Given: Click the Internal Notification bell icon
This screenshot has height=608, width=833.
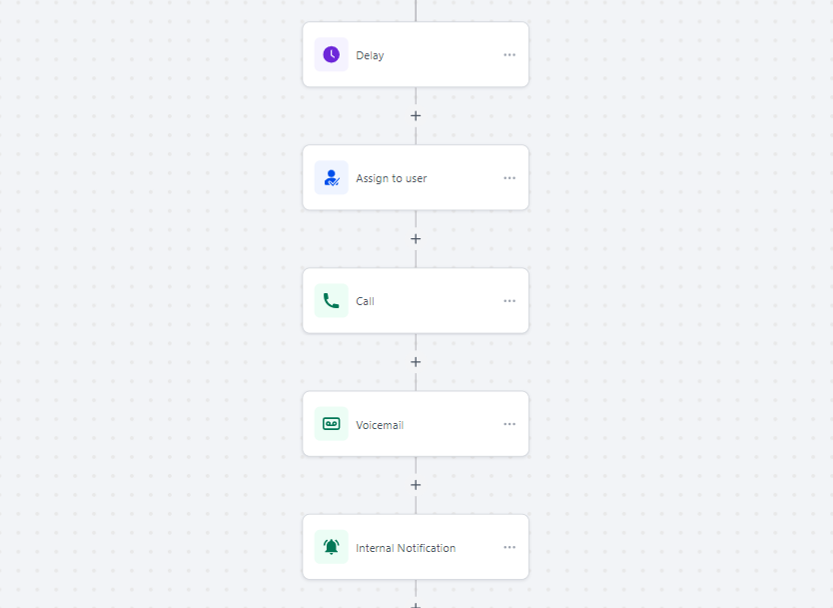Looking at the screenshot, I should tap(331, 547).
